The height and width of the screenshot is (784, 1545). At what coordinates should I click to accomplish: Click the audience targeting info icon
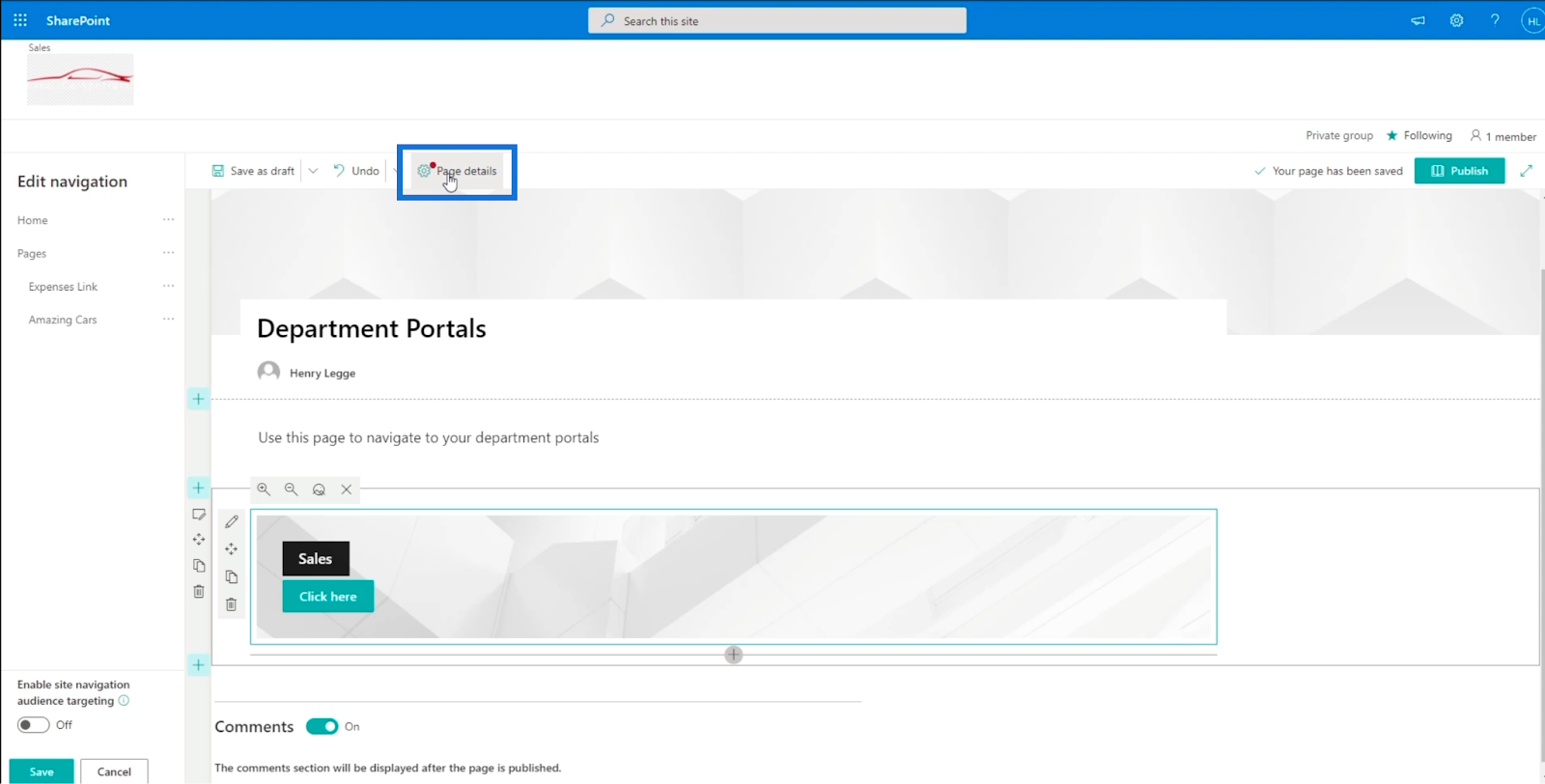point(124,701)
